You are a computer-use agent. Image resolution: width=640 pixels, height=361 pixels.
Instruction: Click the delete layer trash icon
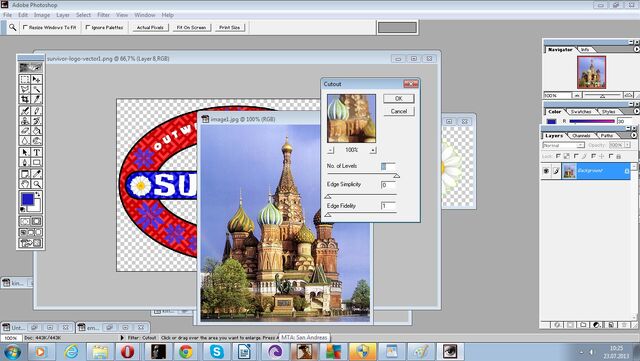[x=624, y=325]
